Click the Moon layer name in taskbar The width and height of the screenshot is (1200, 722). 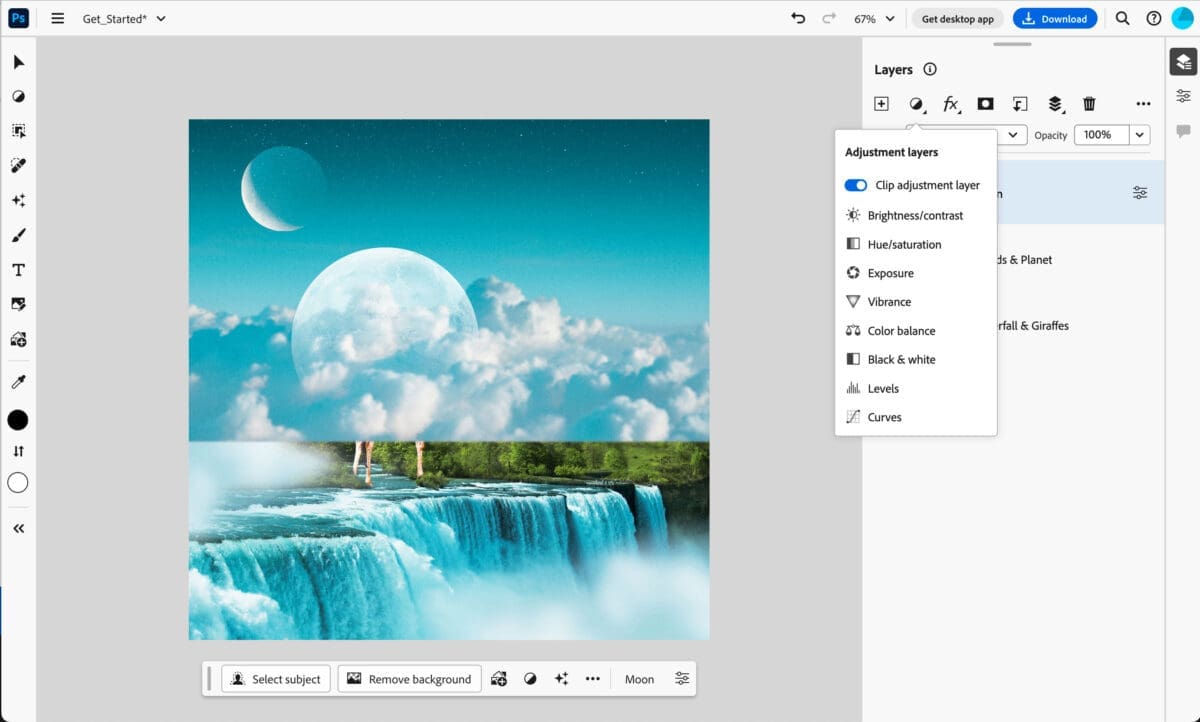point(639,679)
